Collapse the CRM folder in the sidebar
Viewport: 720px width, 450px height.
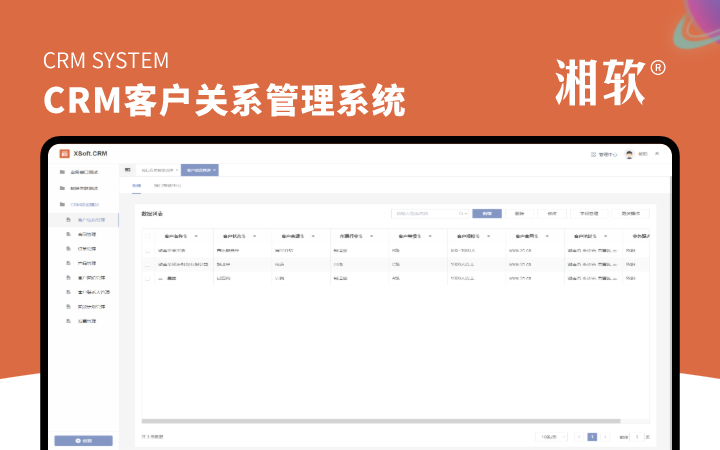tap(62, 203)
